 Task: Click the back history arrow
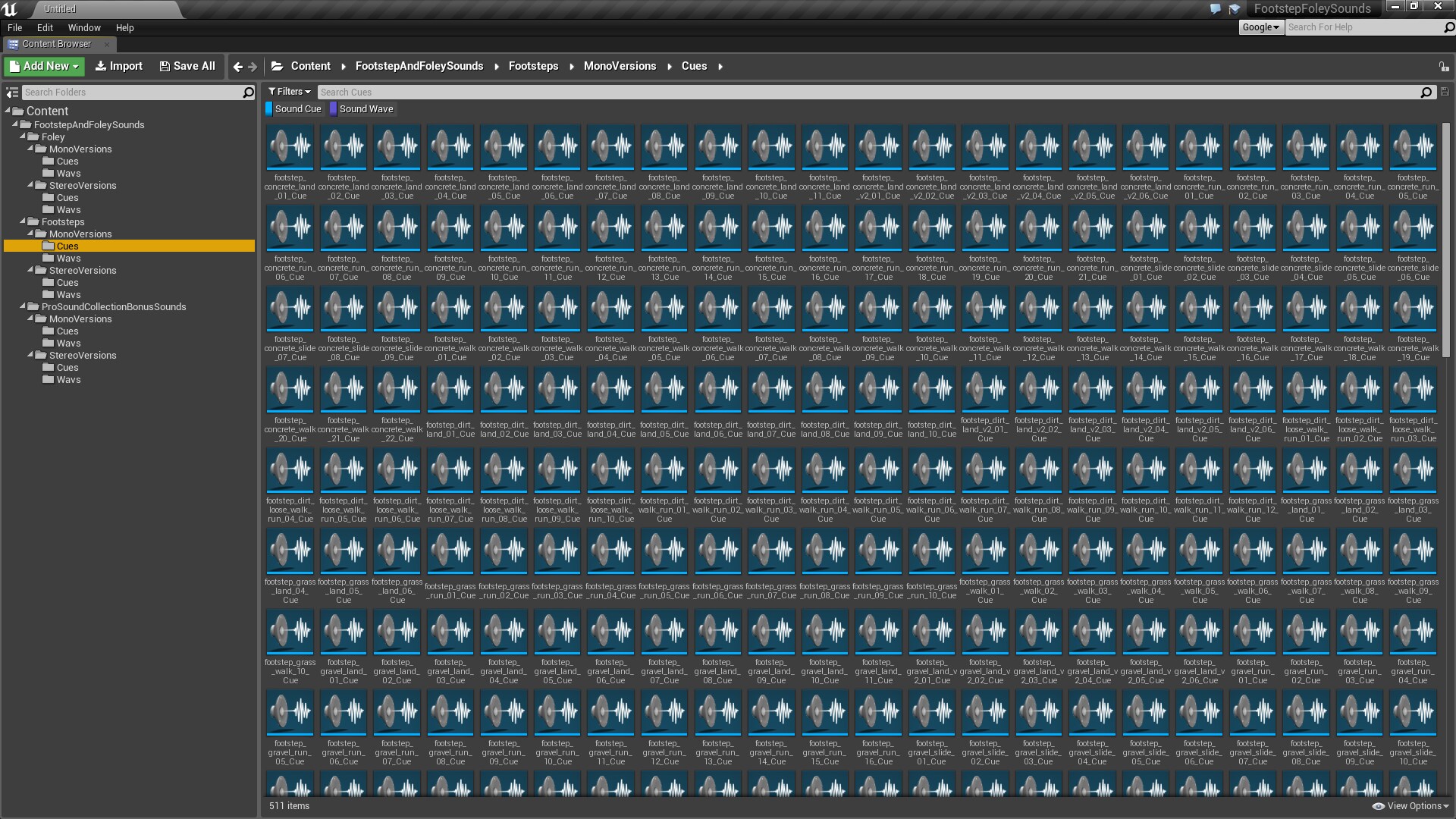click(x=237, y=67)
